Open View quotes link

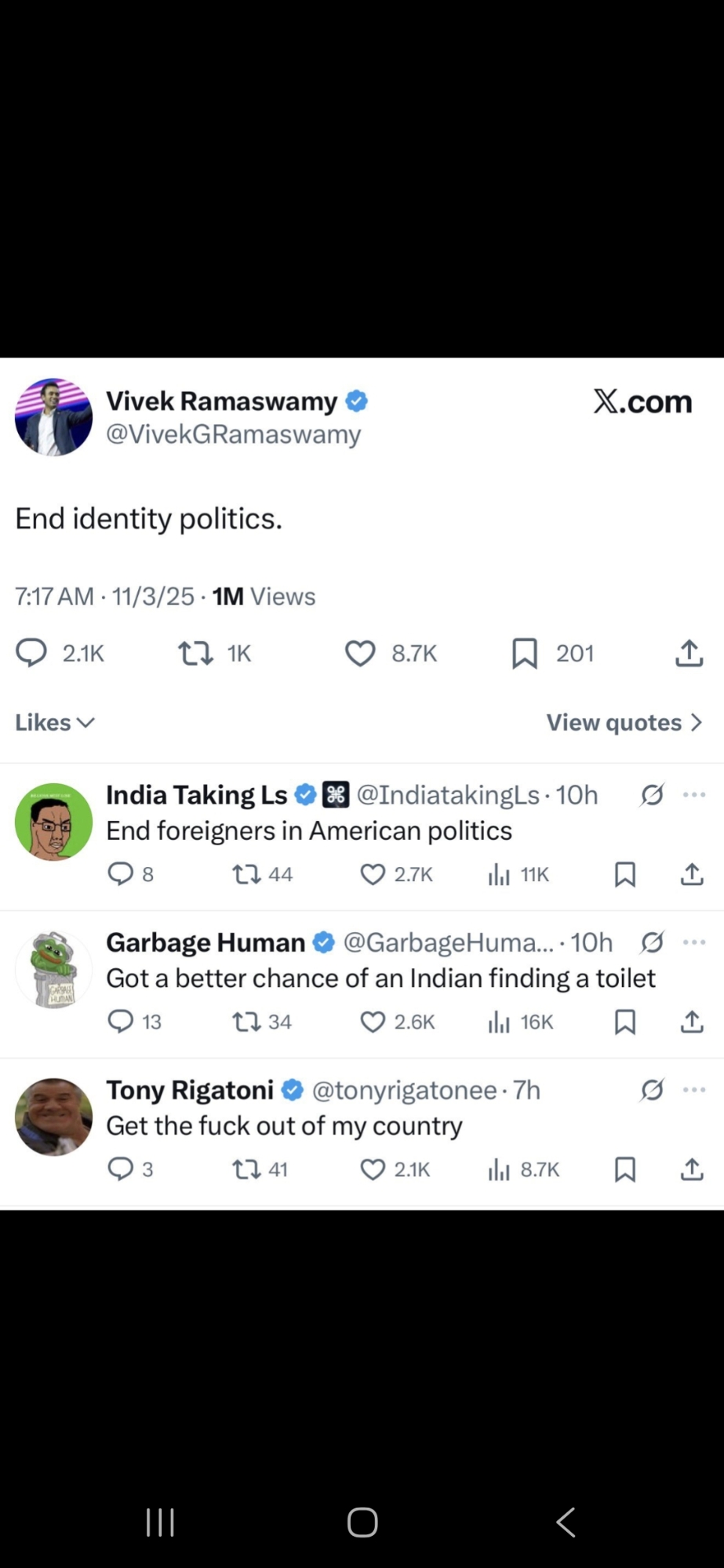click(x=624, y=722)
